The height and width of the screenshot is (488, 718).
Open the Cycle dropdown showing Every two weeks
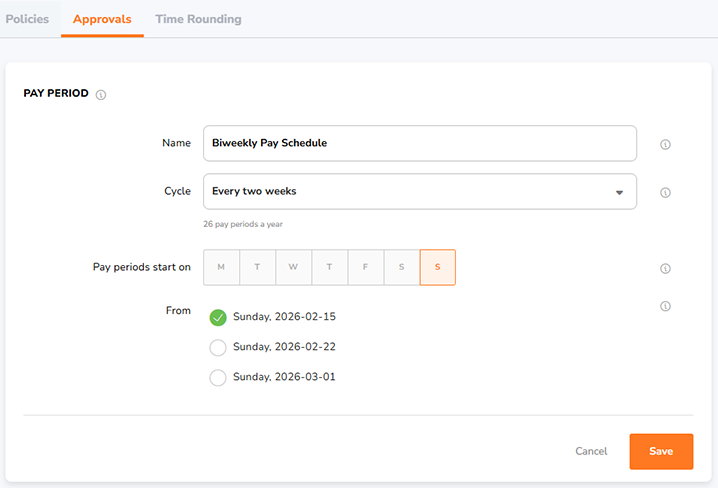(x=419, y=192)
